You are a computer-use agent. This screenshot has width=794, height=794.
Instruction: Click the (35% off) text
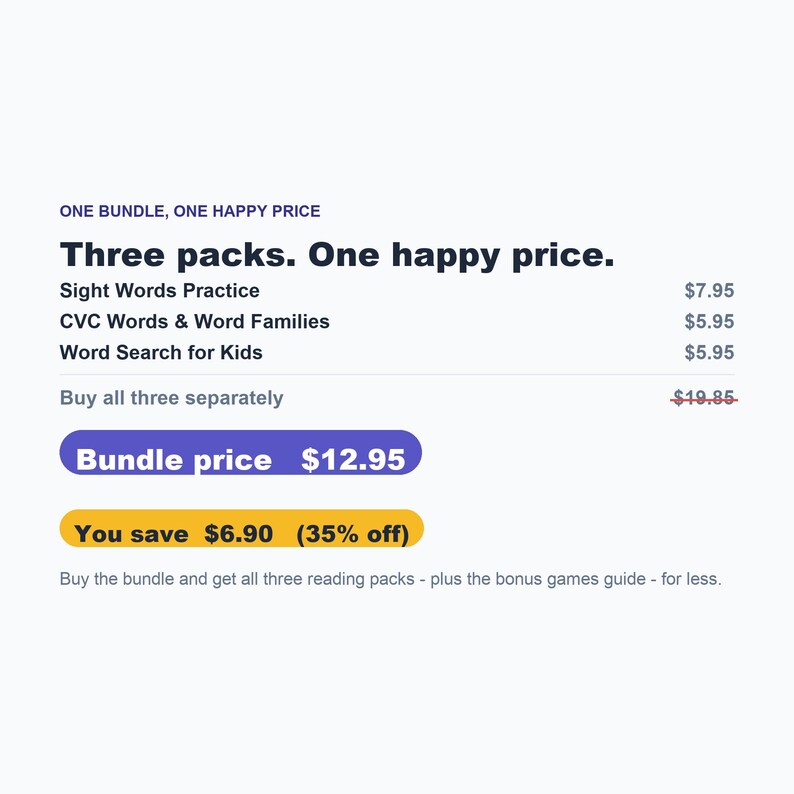pos(352,534)
